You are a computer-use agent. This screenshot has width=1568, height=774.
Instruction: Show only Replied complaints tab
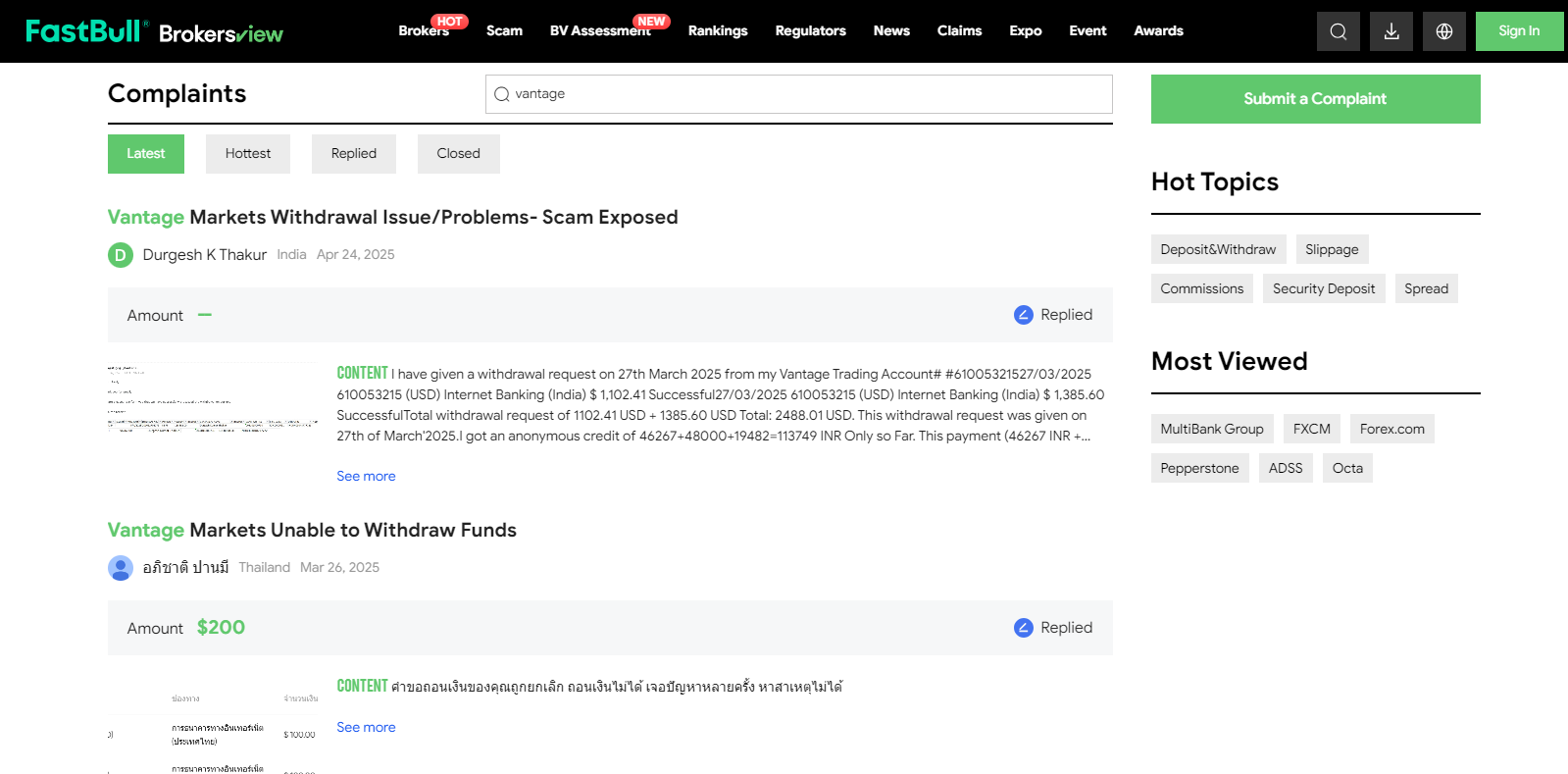pyautogui.click(x=353, y=154)
